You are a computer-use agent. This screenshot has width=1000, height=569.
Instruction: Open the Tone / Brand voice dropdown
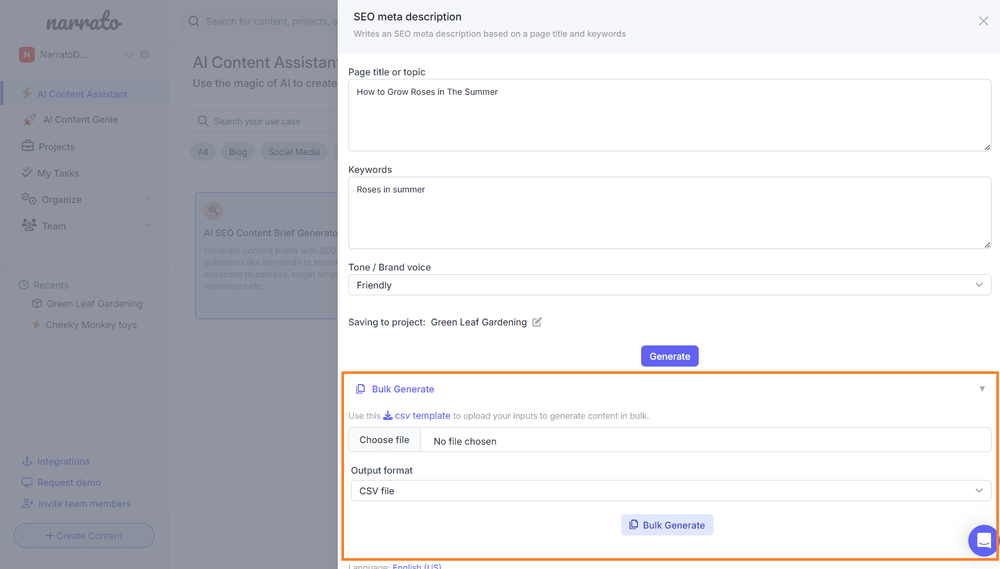[x=670, y=285]
